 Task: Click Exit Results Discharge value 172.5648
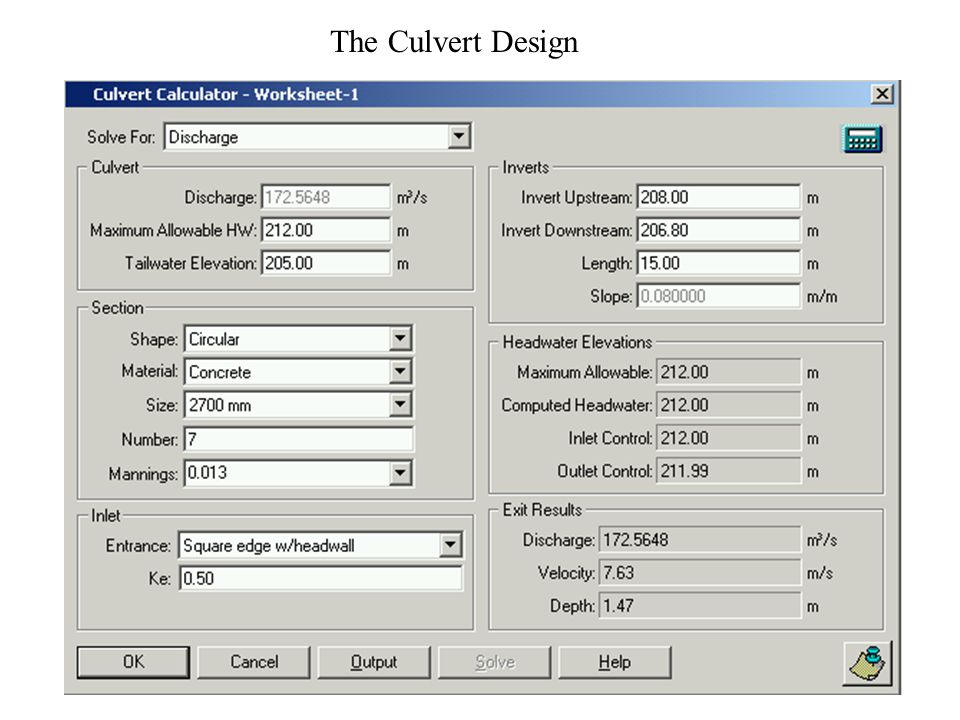point(700,540)
